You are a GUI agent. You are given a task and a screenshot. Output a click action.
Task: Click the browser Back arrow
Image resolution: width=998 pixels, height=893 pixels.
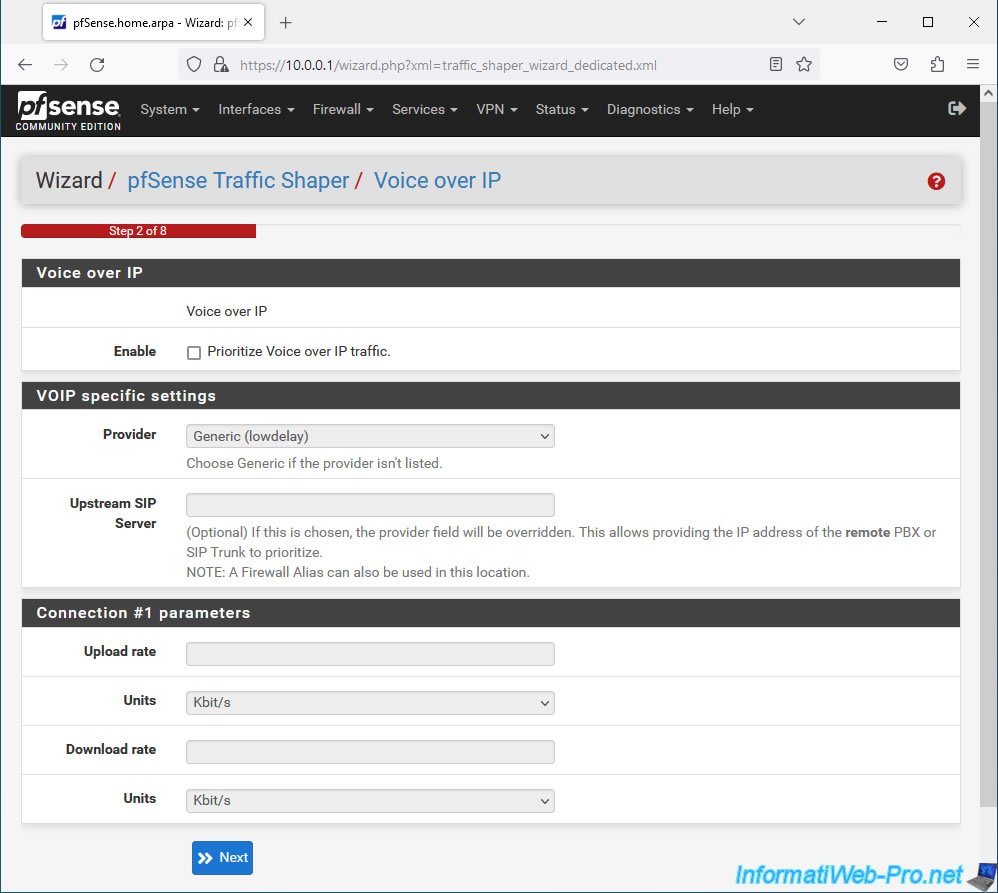pyautogui.click(x=25, y=64)
